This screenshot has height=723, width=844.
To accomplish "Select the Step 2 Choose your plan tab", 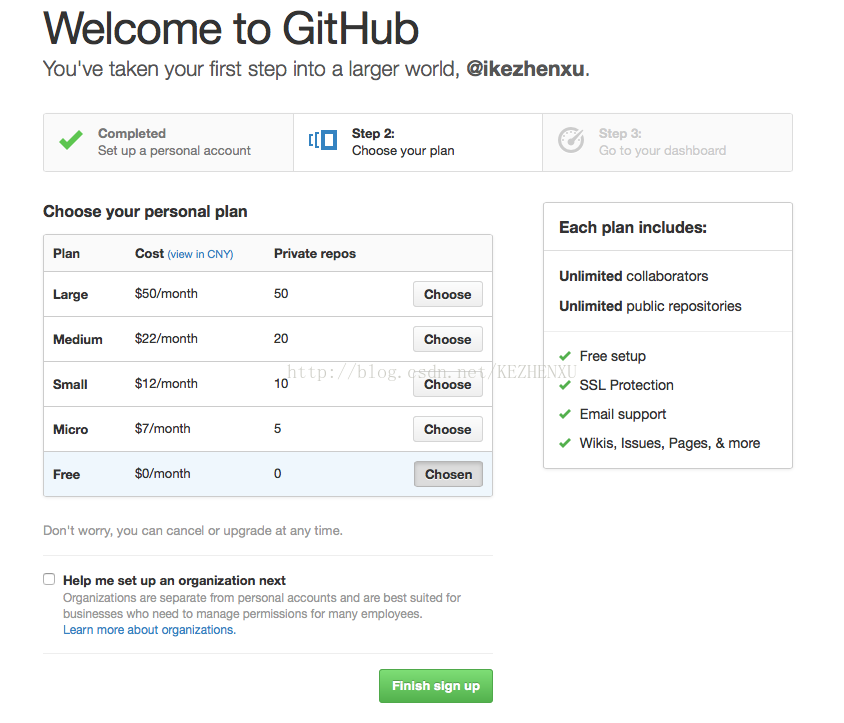I will coord(418,143).
